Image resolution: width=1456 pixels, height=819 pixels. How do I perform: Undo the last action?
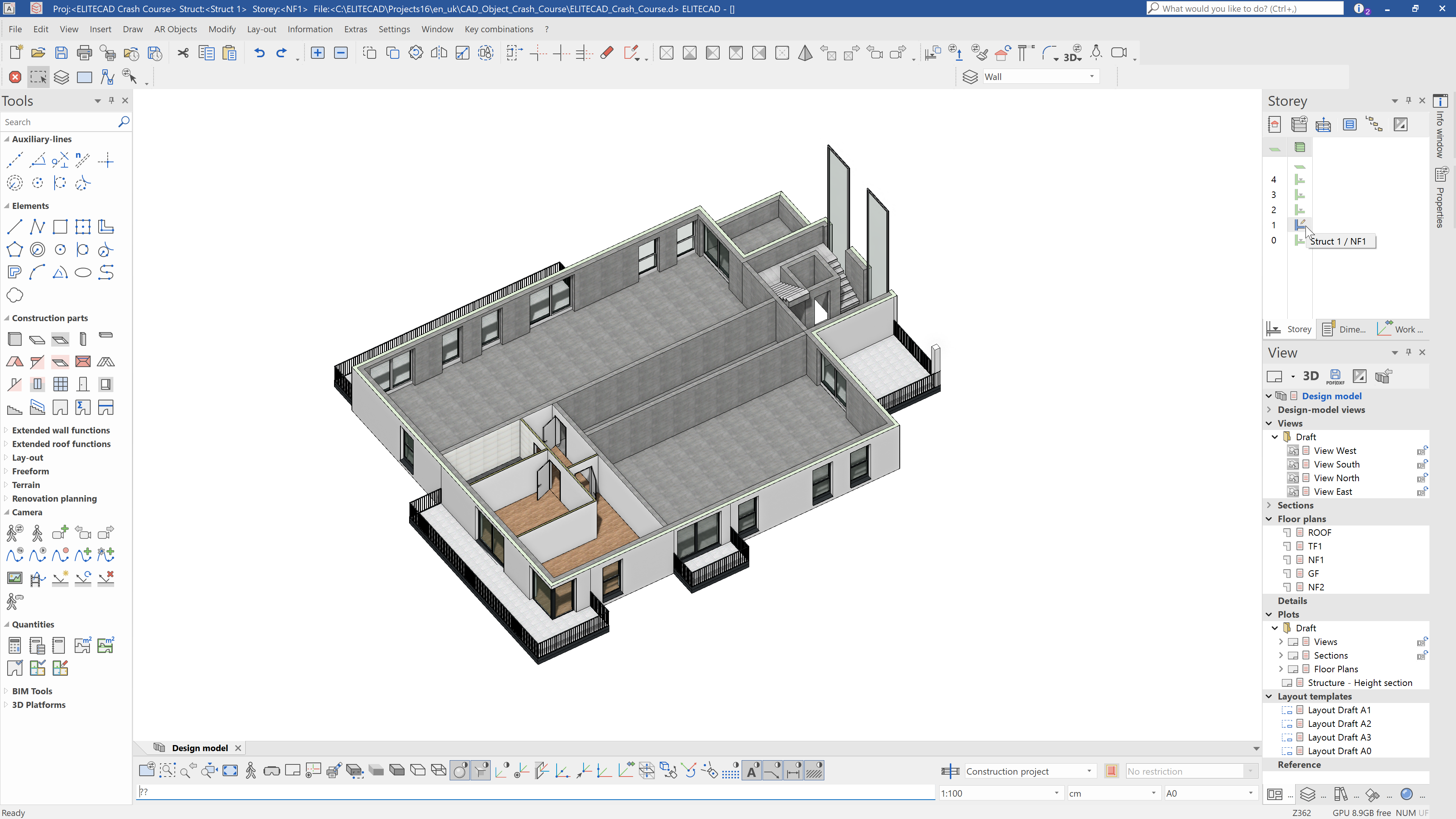[259, 53]
